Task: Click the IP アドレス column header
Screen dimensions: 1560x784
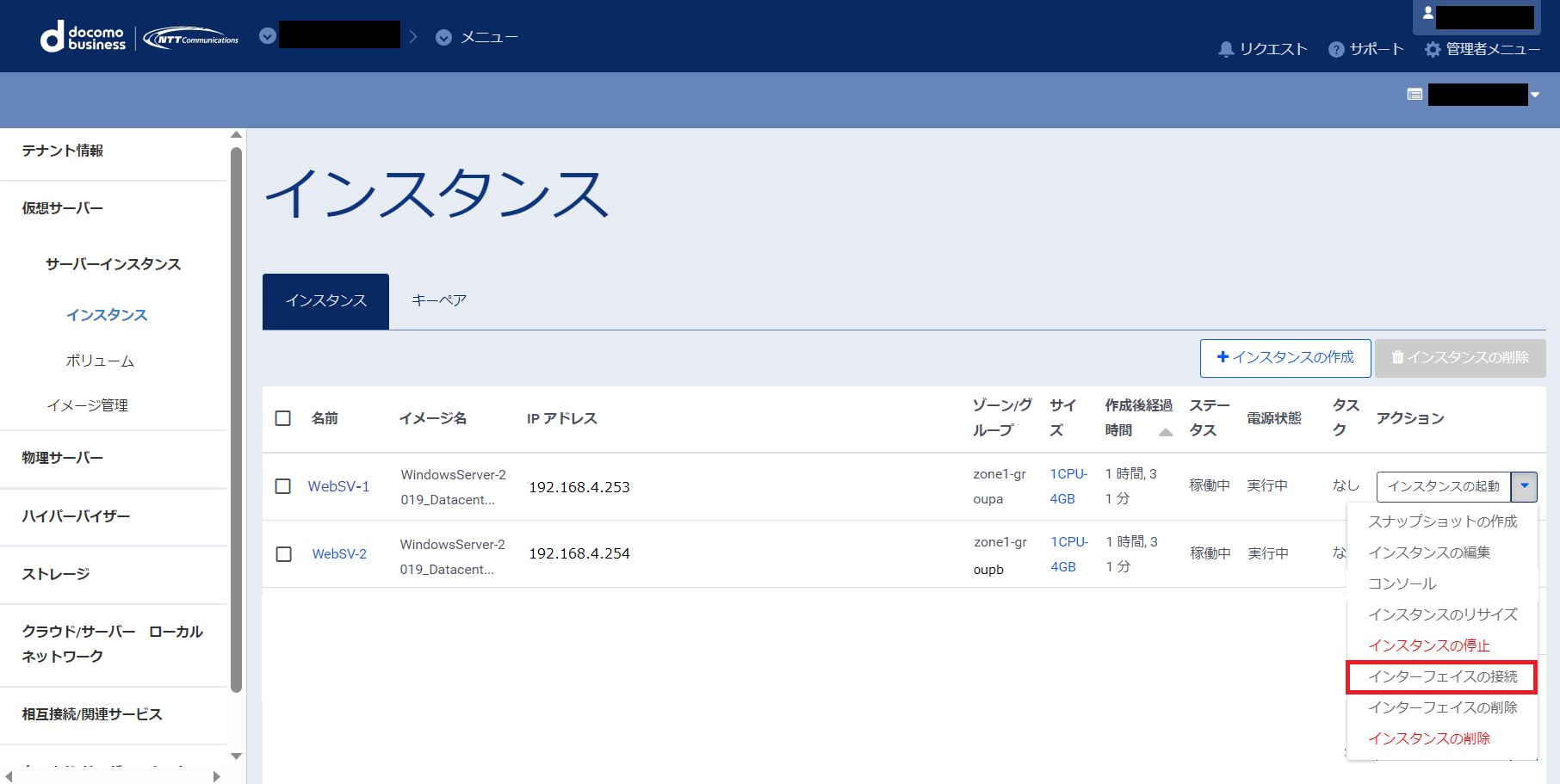Action: pos(562,418)
